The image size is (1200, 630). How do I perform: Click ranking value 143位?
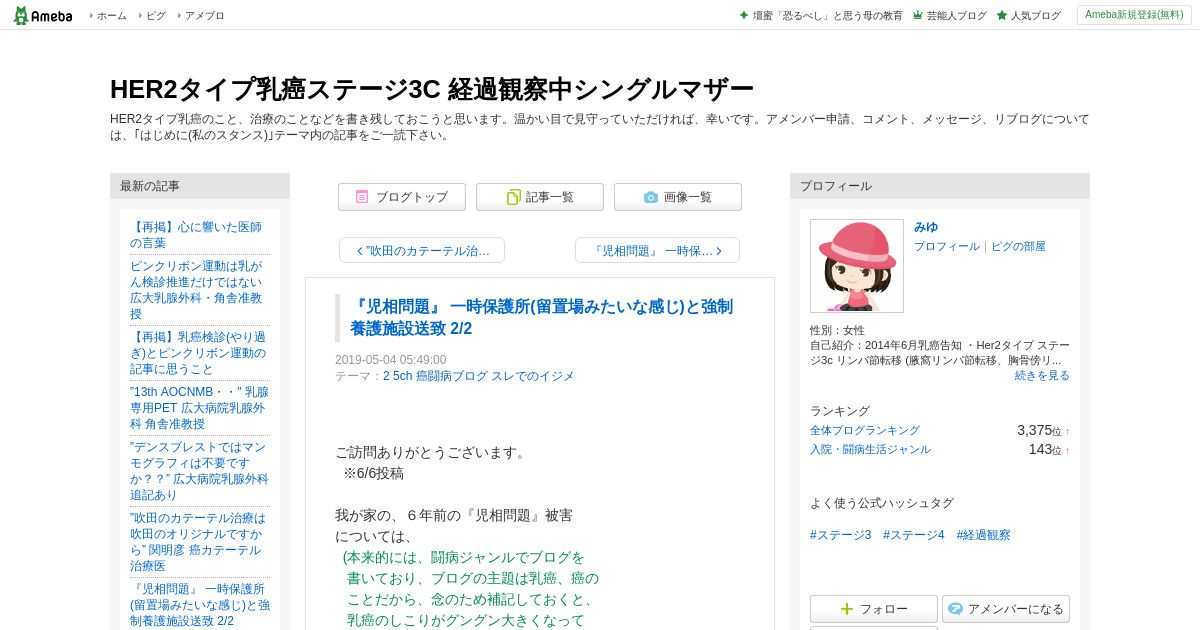1045,449
